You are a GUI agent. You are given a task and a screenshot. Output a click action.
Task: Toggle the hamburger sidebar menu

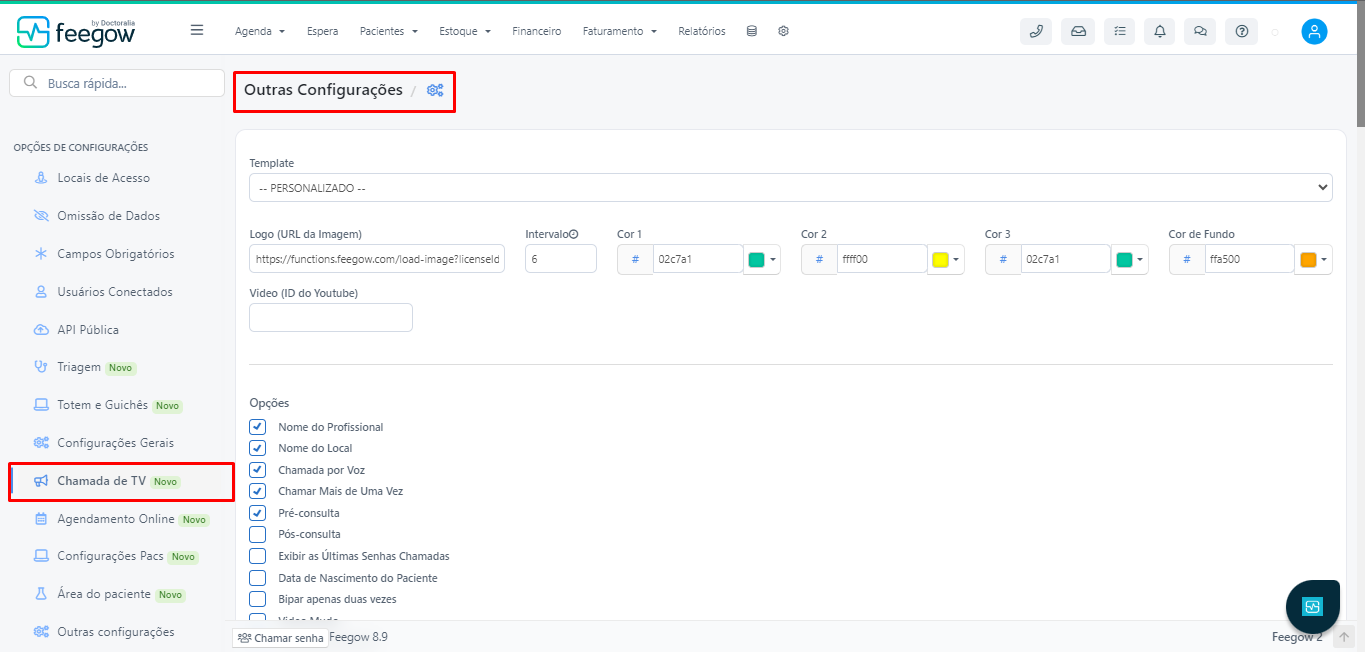tap(197, 30)
